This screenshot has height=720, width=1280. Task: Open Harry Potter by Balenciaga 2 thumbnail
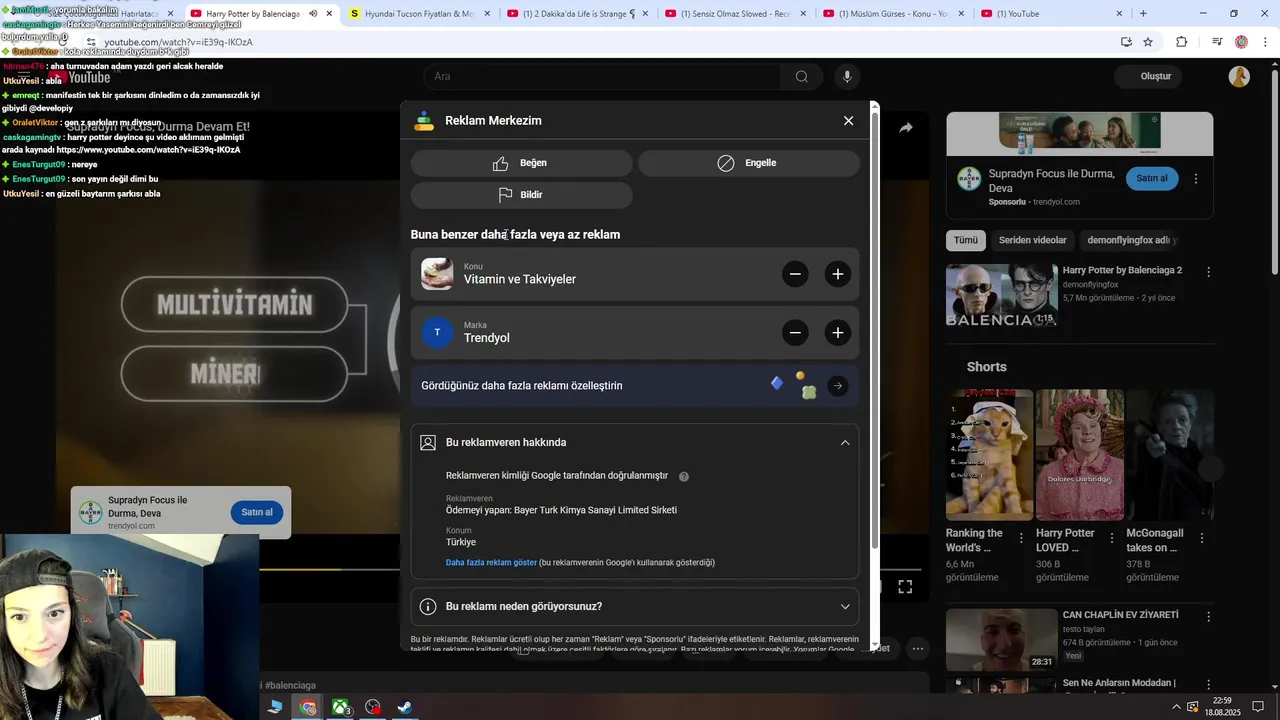1002,295
